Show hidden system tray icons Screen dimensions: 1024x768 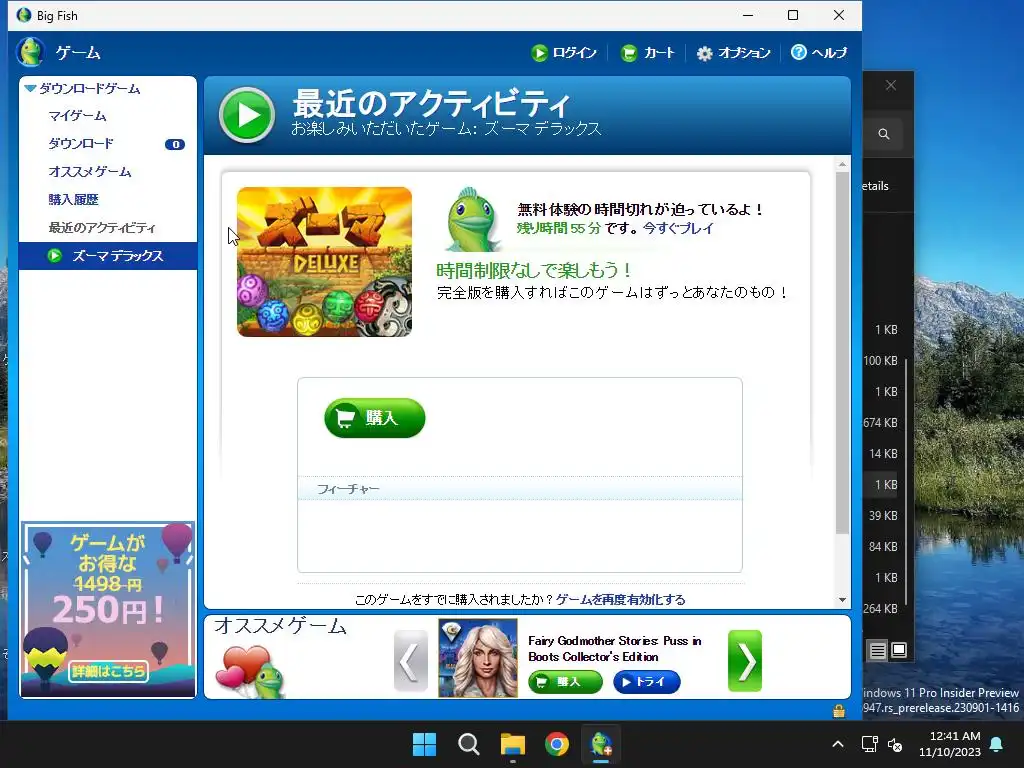pos(838,744)
